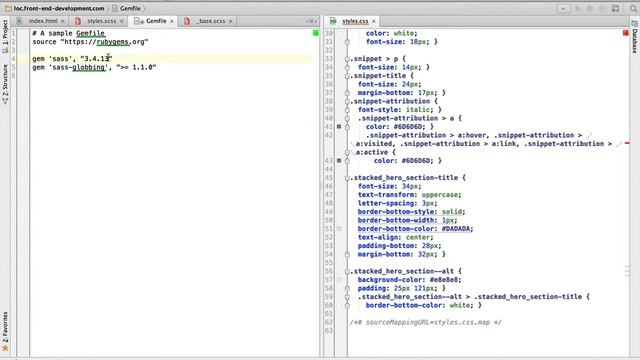Viewport: 640px width, 360px height.
Task: Click line number 45 in the styles.css gutter
Action: (x=329, y=178)
